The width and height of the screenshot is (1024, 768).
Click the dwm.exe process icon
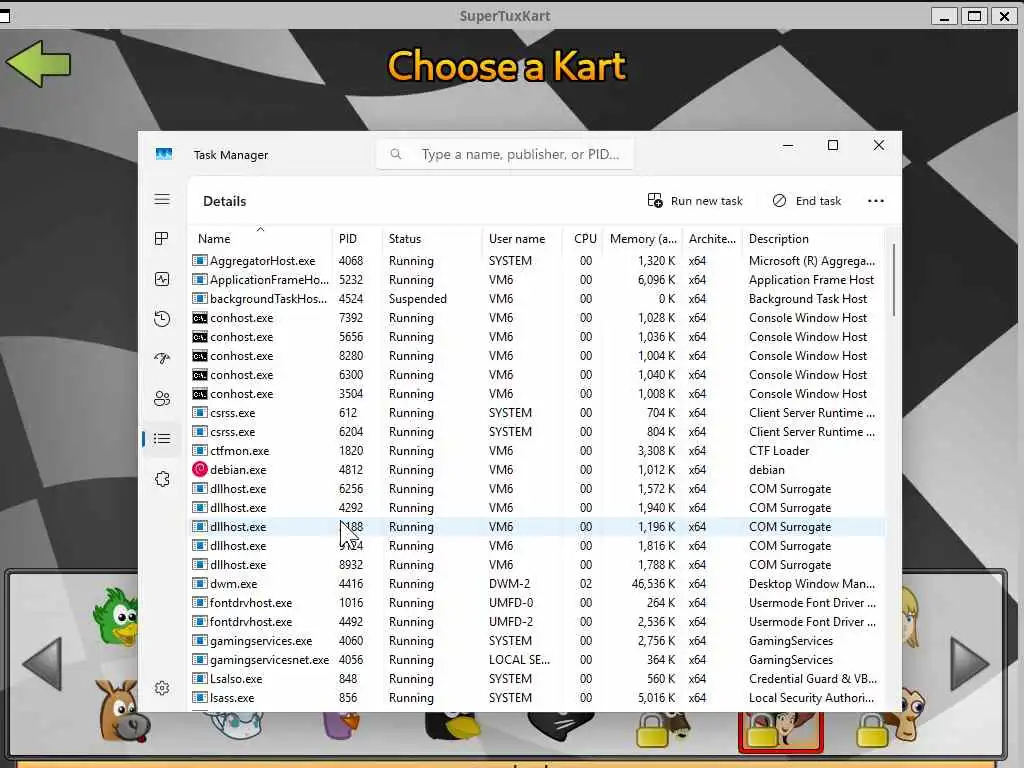pos(200,584)
